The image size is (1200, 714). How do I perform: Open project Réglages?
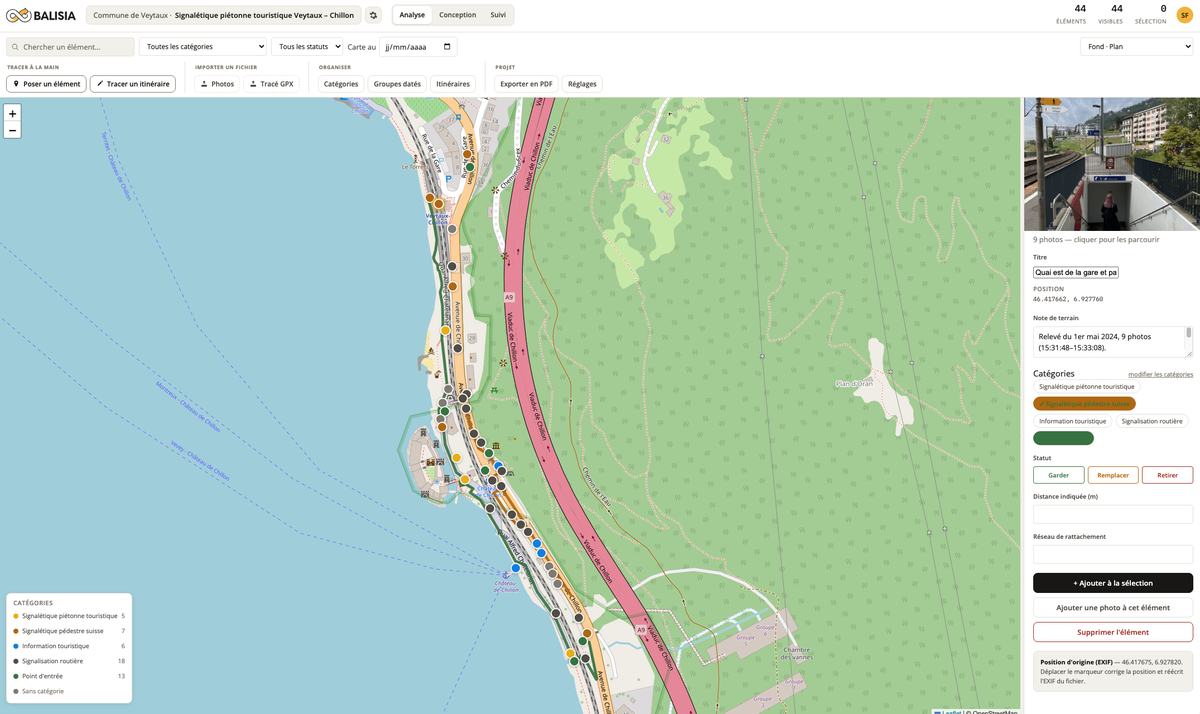click(582, 84)
